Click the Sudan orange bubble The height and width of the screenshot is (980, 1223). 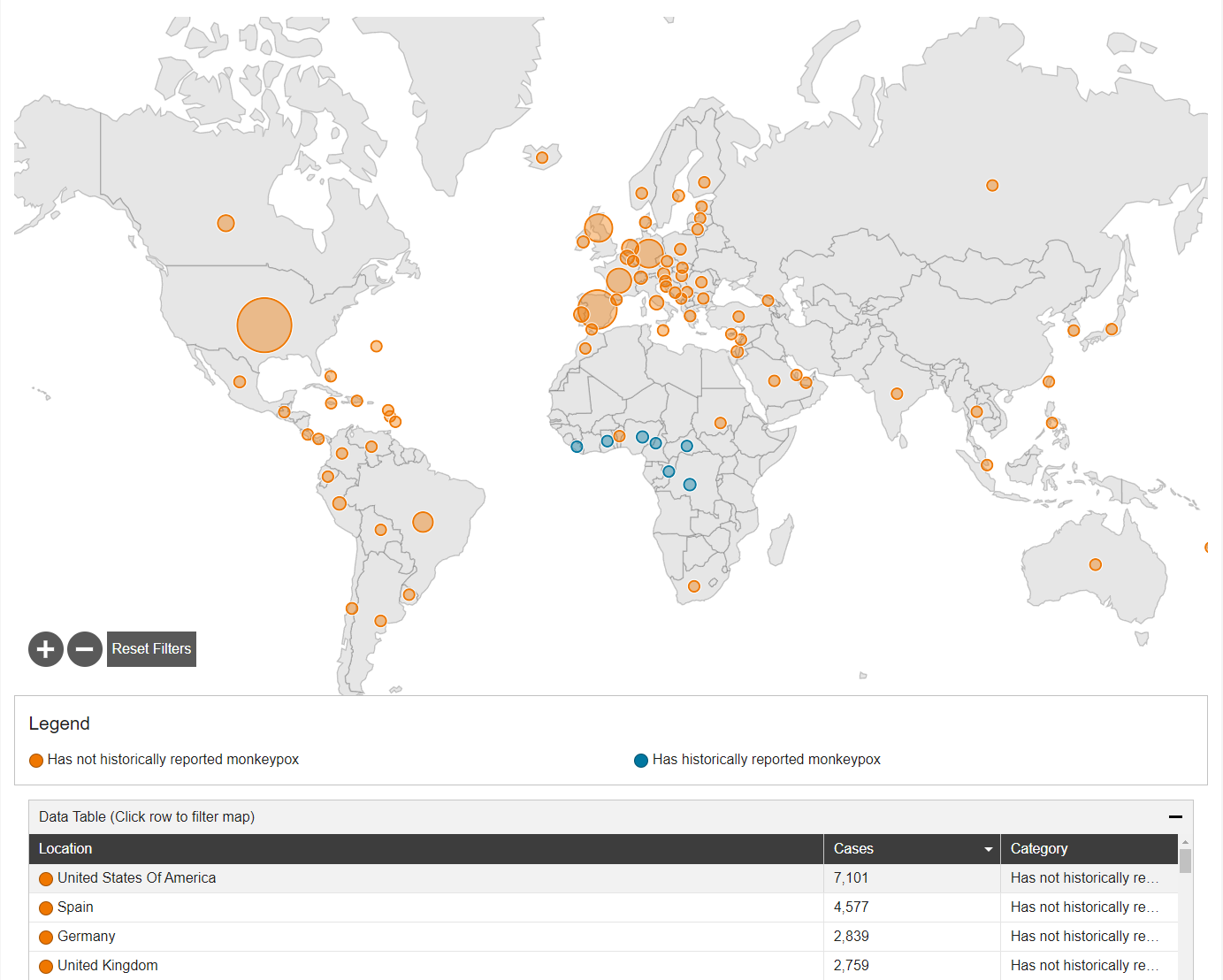click(721, 423)
